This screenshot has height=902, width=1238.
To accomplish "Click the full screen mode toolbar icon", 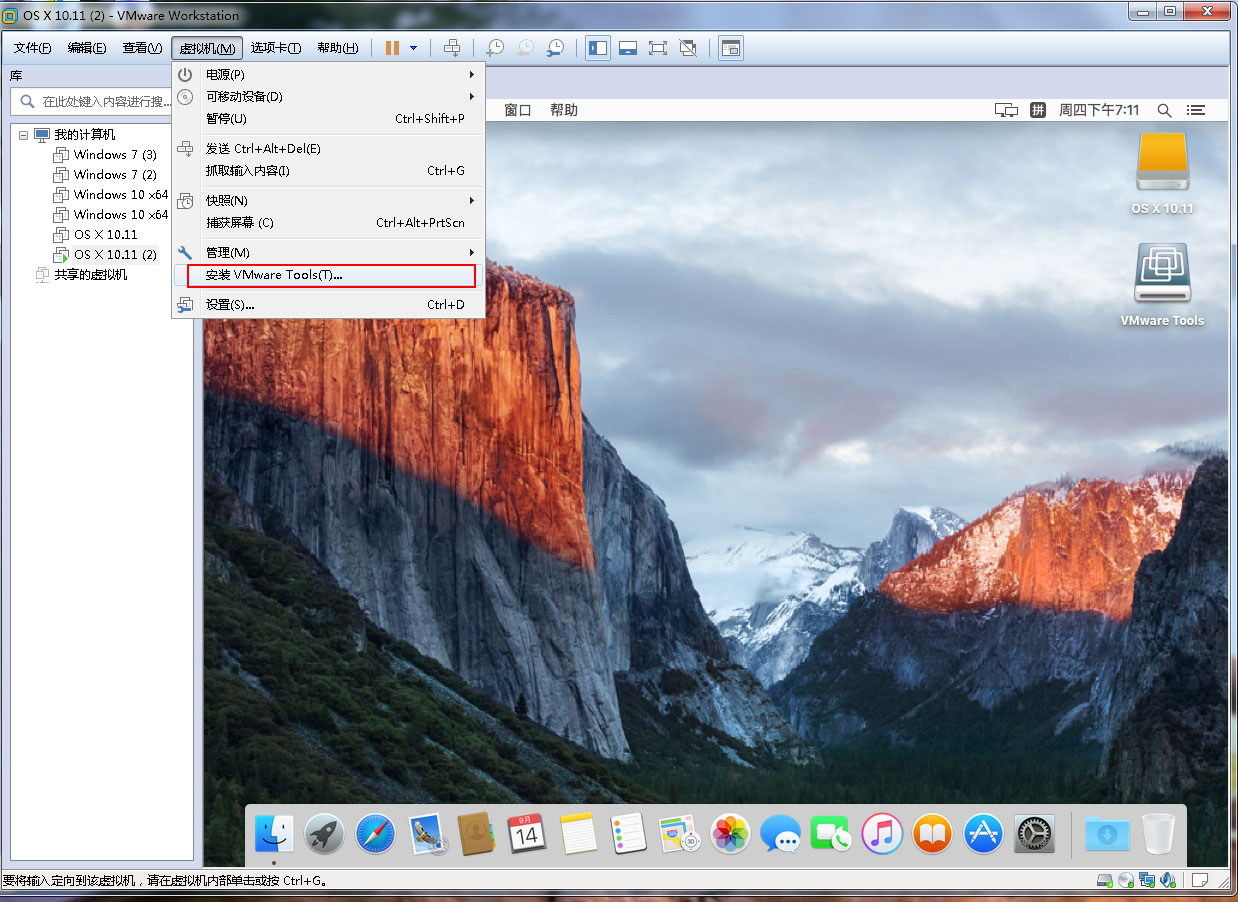I will click(x=658, y=48).
